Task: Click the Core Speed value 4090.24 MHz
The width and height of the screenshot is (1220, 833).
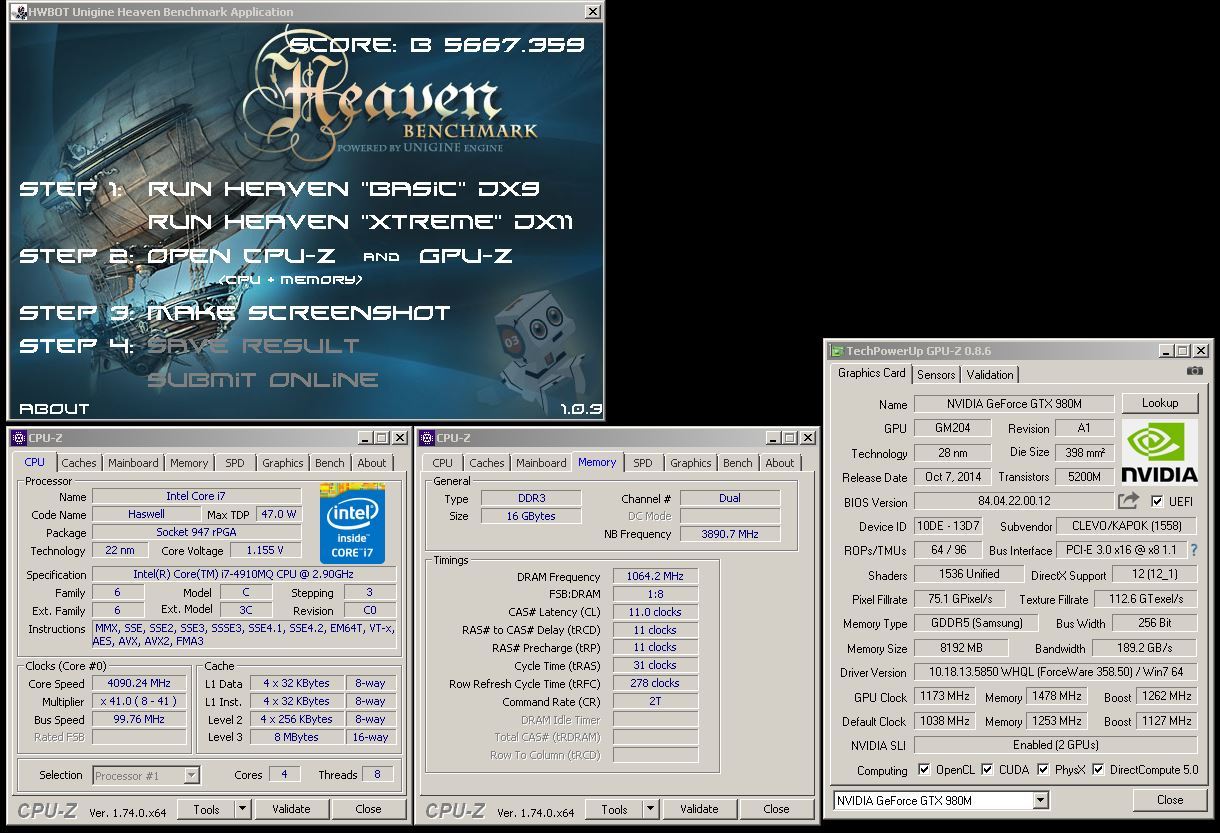Action: (x=139, y=683)
